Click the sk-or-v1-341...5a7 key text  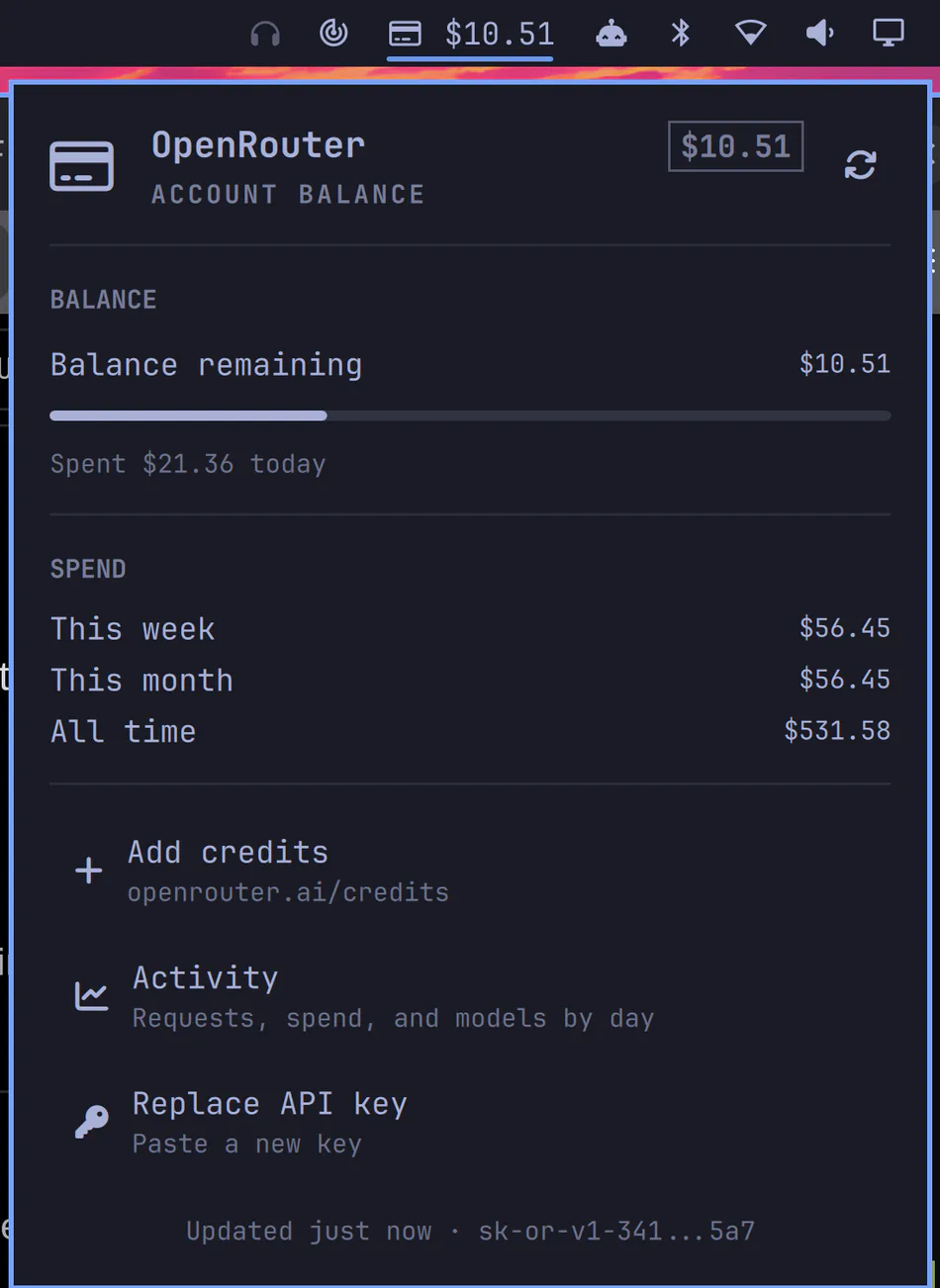[x=616, y=1231]
